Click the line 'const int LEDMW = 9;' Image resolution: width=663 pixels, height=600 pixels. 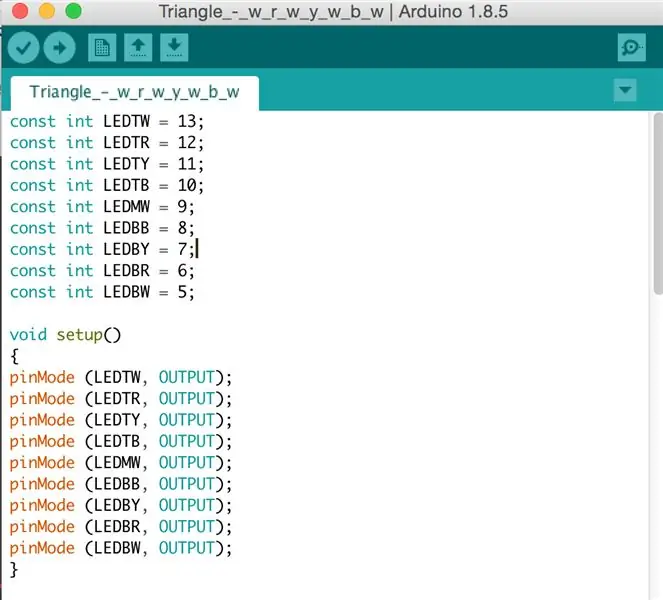pyautogui.click(x=102, y=207)
